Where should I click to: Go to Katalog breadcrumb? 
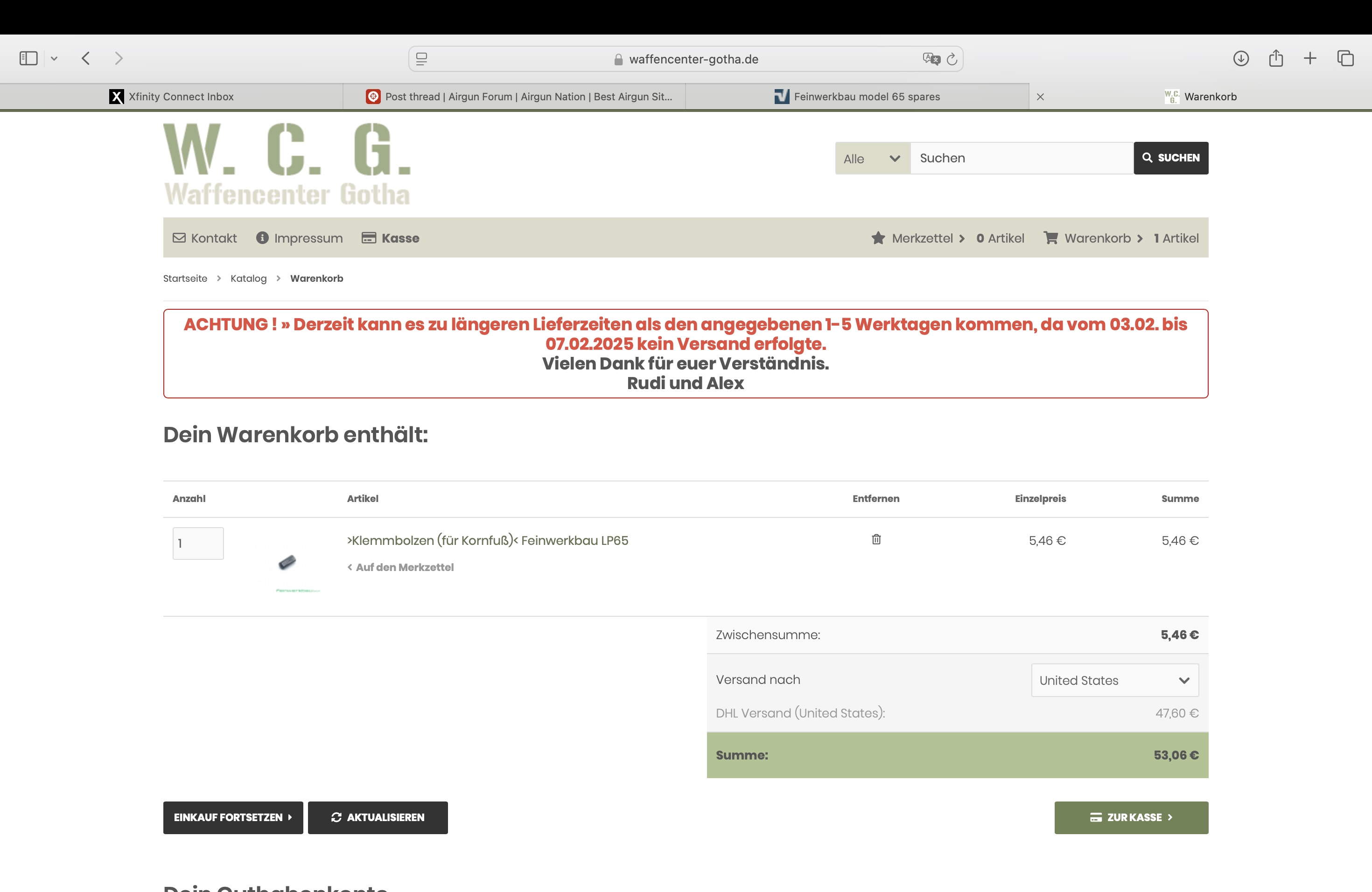point(248,279)
